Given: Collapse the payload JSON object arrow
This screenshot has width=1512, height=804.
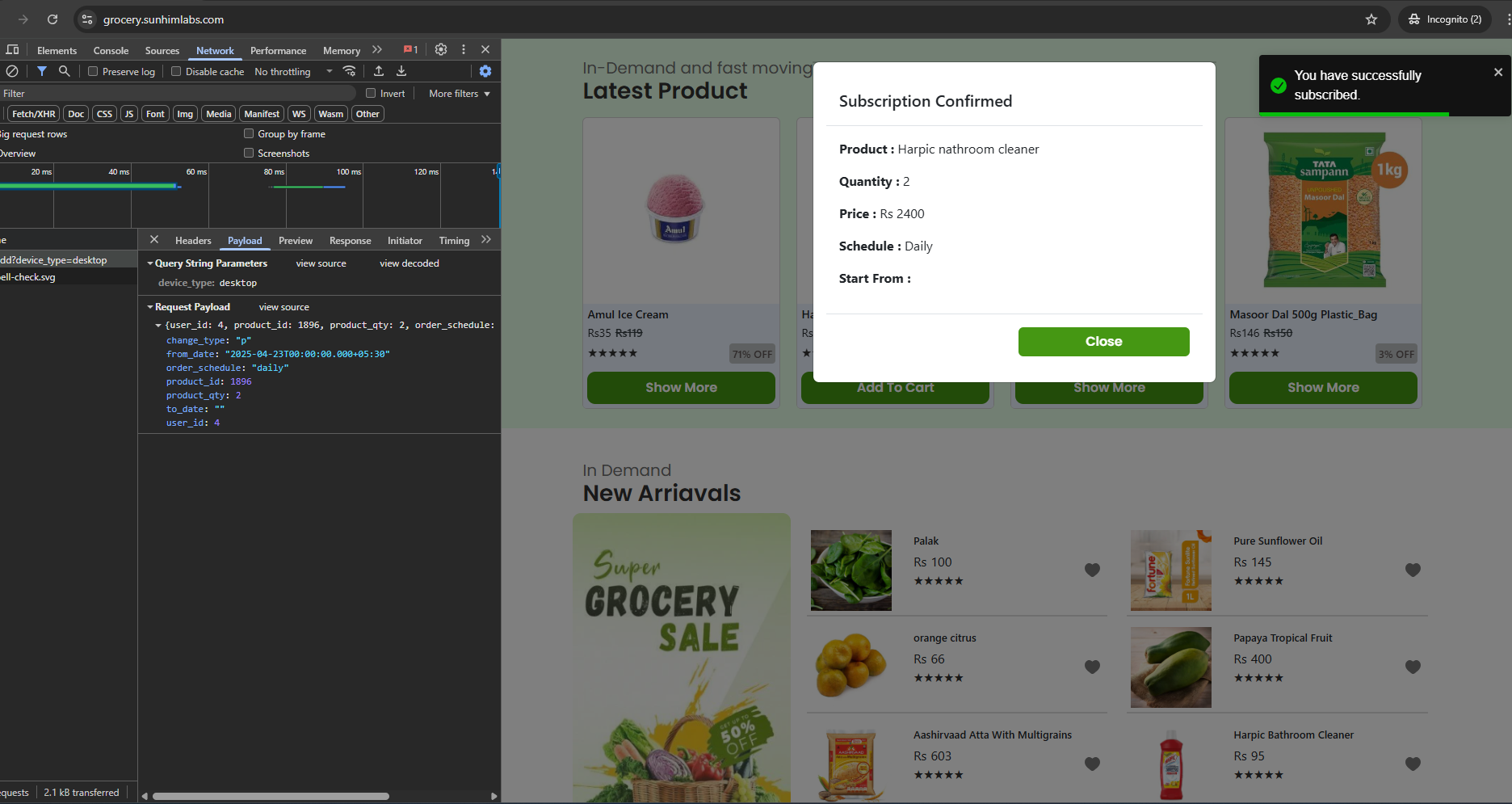Looking at the screenshot, I should click(x=158, y=325).
